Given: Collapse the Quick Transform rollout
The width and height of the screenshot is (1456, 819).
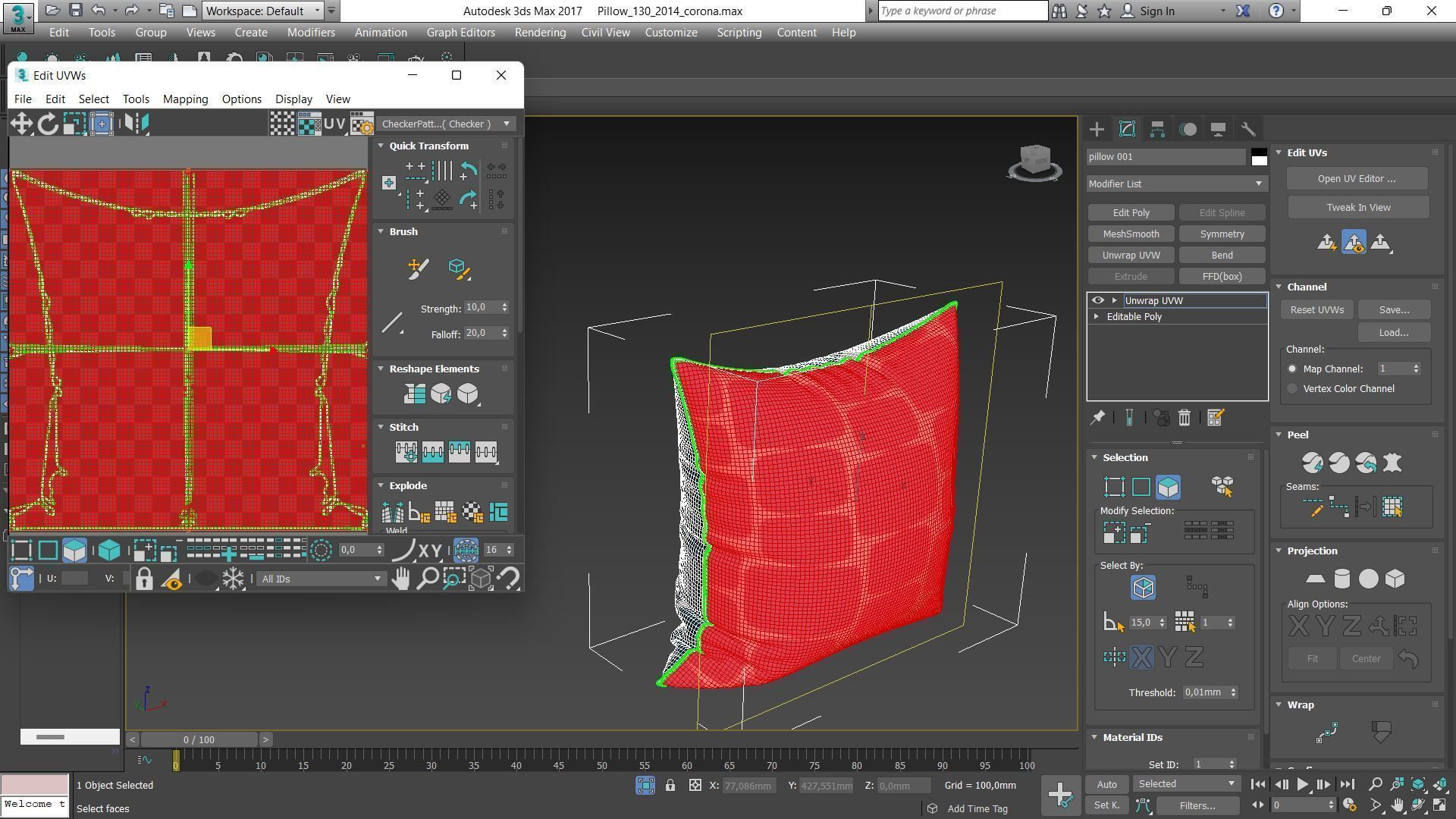Looking at the screenshot, I should point(381,146).
